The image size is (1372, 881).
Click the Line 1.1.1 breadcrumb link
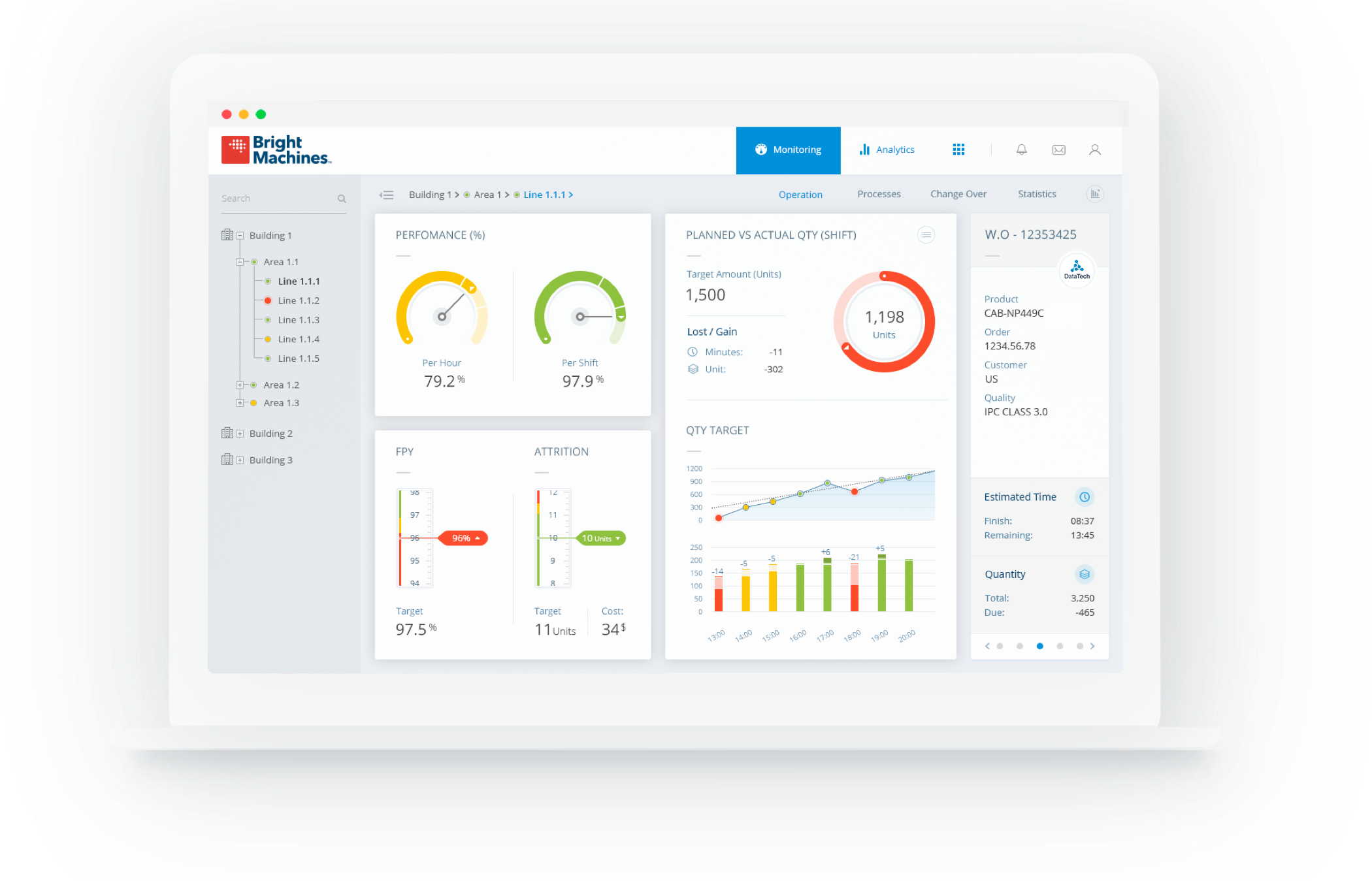(544, 195)
